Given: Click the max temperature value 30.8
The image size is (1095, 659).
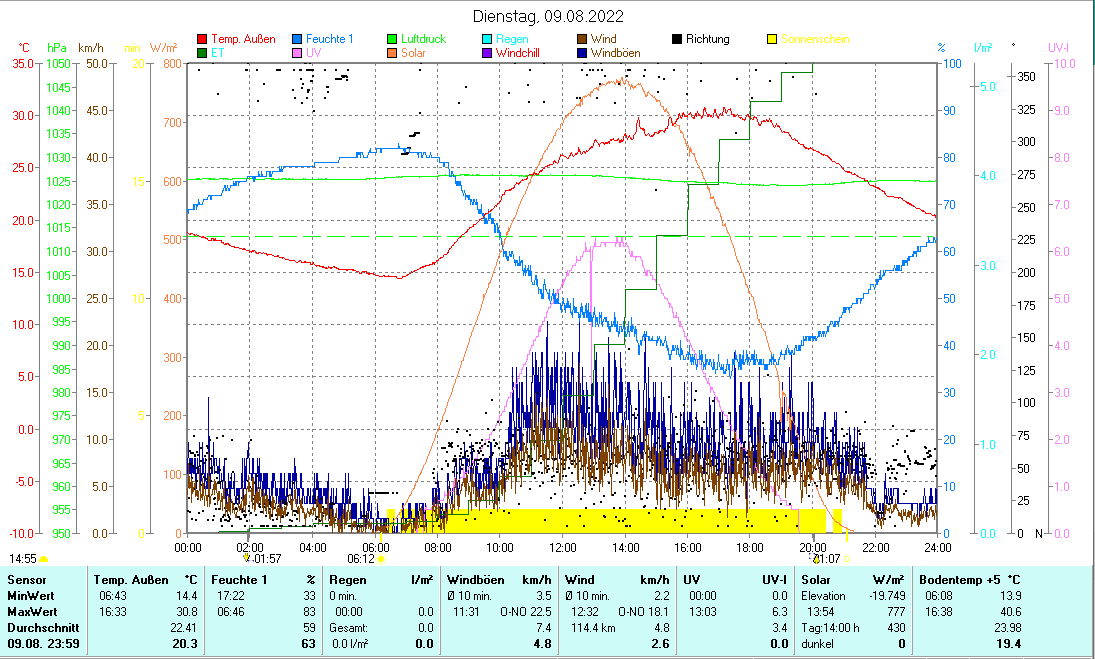Looking at the screenshot, I should [185, 612].
